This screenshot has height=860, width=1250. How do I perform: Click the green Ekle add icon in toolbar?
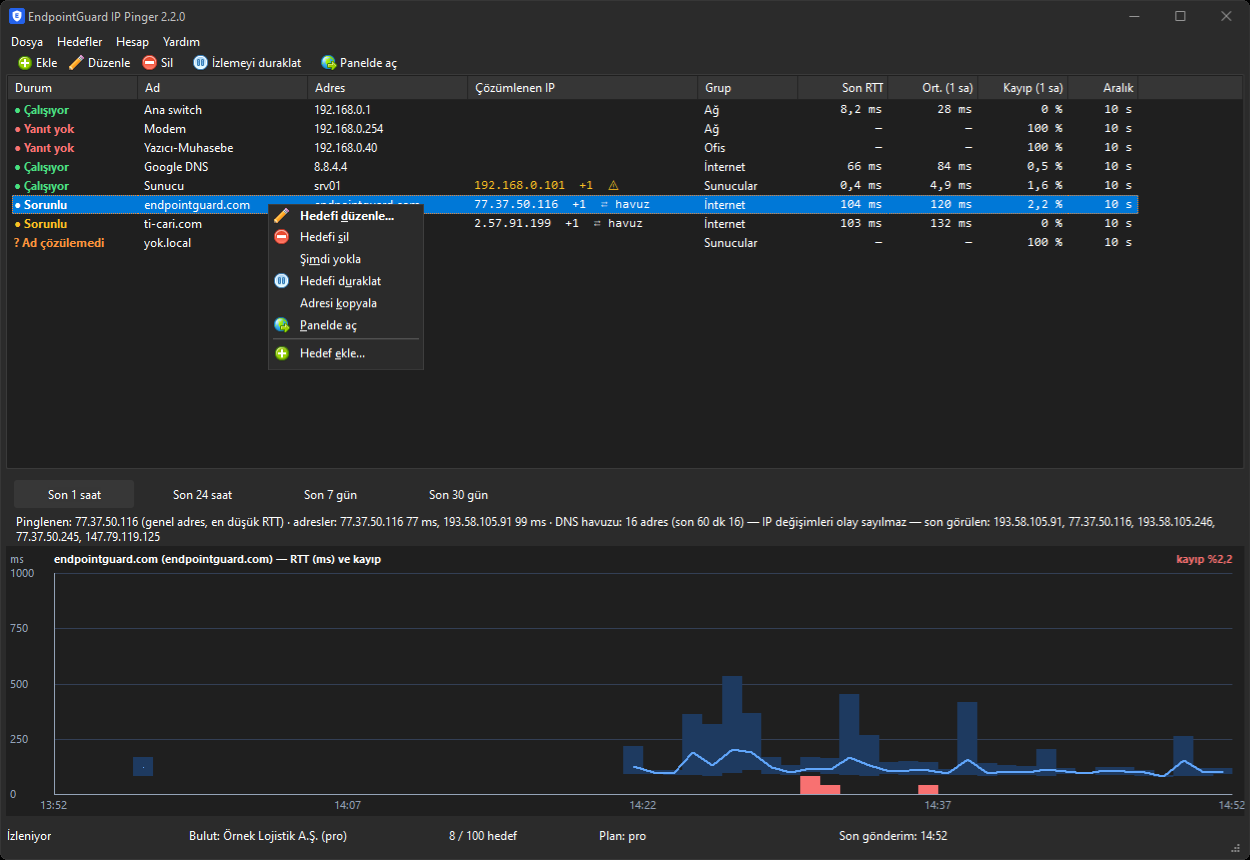25,63
